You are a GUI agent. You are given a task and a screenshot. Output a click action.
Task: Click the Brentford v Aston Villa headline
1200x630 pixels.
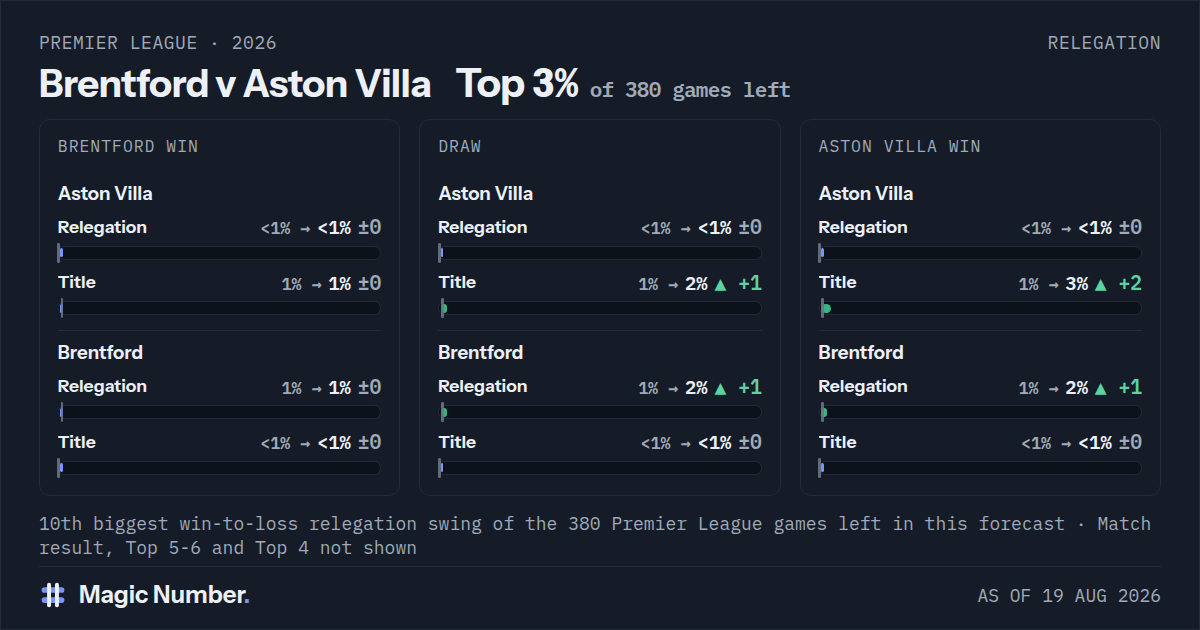(x=235, y=84)
